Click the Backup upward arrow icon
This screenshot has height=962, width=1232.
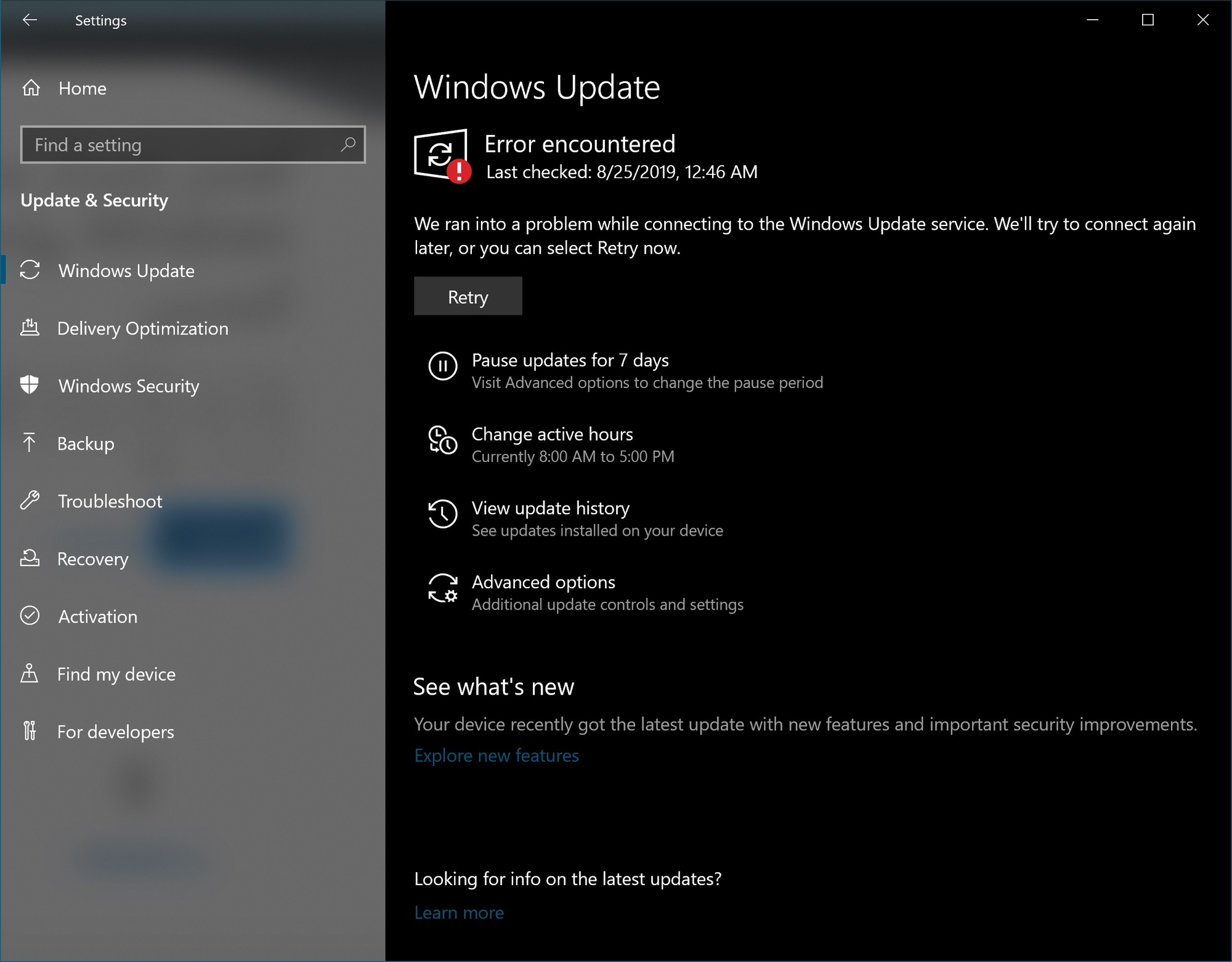pyautogui.click(x=29, y=442)
